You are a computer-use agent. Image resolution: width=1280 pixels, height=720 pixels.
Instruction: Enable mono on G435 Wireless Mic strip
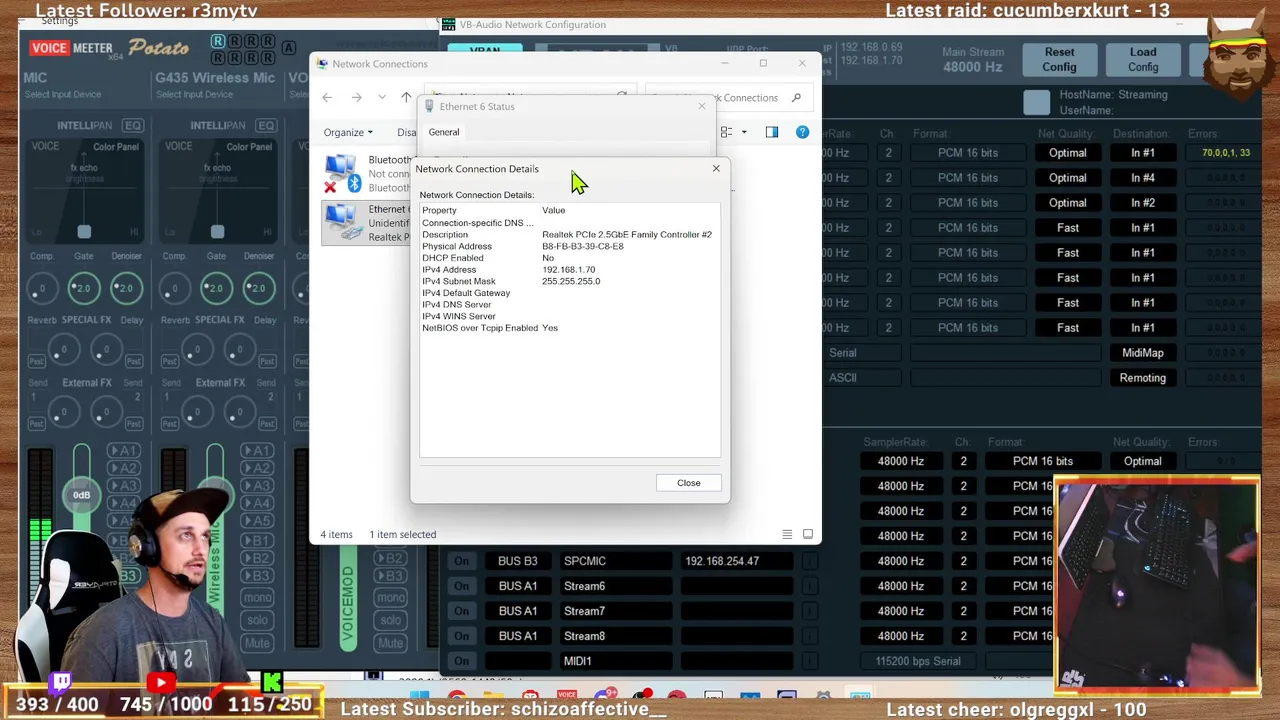coord(256,598)
